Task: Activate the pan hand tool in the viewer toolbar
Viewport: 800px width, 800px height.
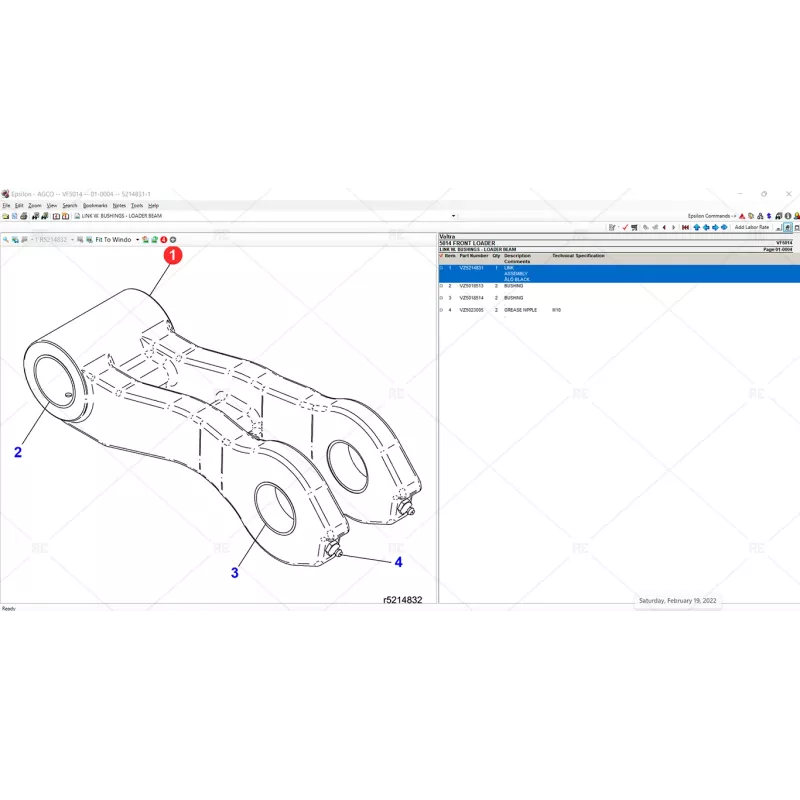Action: point(16,239)
